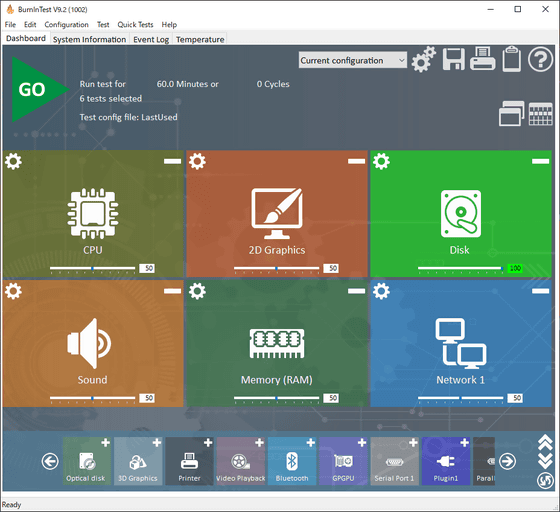Remove the Sound test with its minus

(x=172, y=291)
